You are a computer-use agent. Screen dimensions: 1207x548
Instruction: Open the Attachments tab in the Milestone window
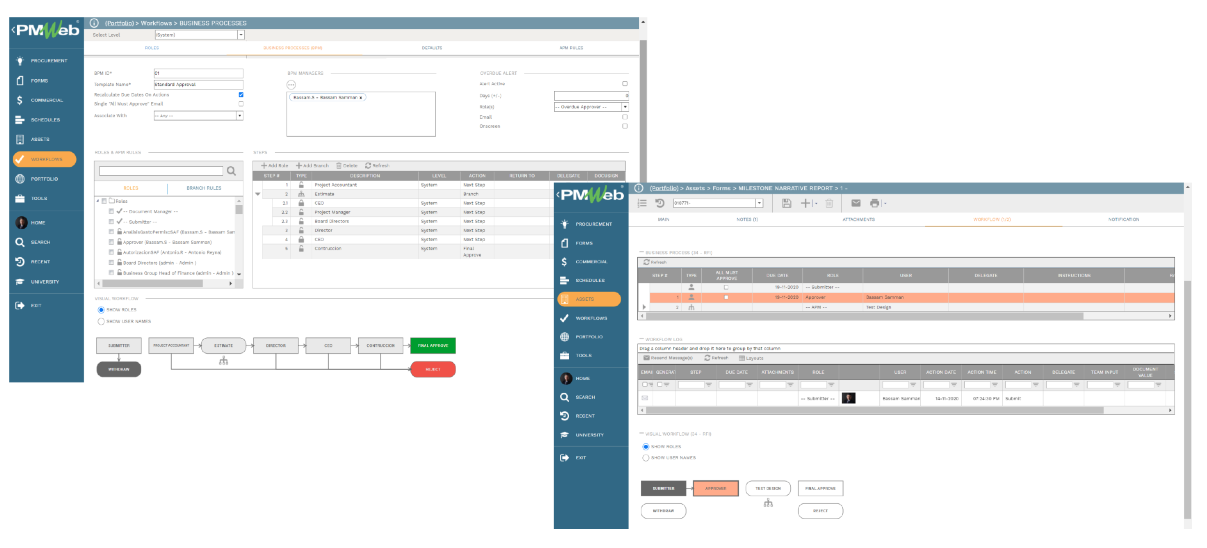click(x=859, y=218)
